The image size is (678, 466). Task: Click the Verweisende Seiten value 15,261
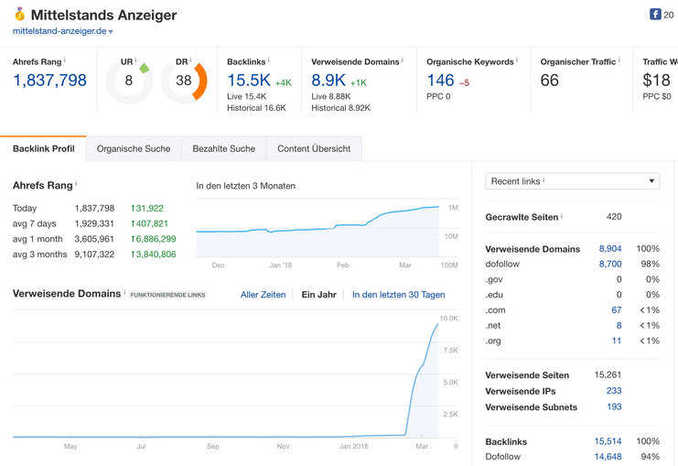click(608, 375)
